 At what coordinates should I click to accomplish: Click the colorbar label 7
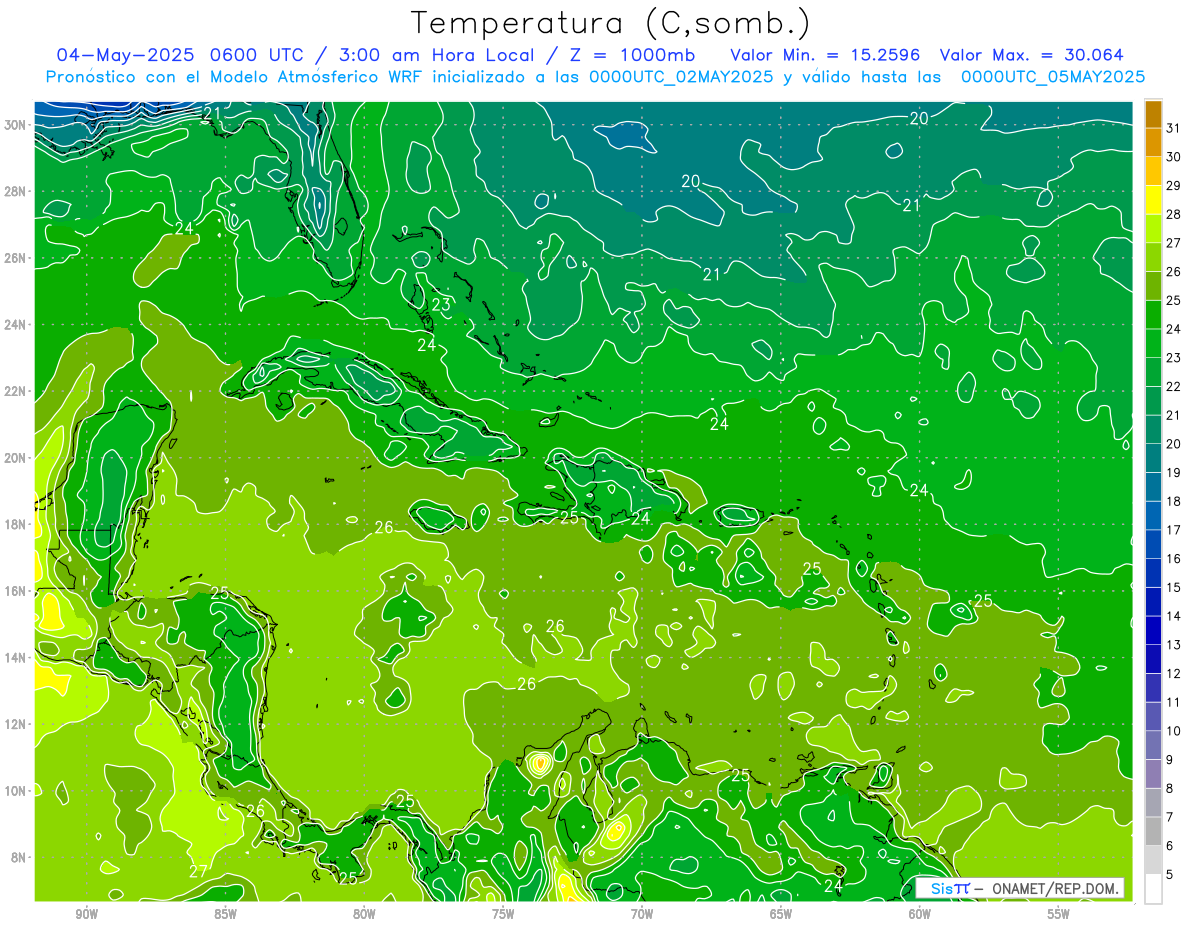[1170, 818]
